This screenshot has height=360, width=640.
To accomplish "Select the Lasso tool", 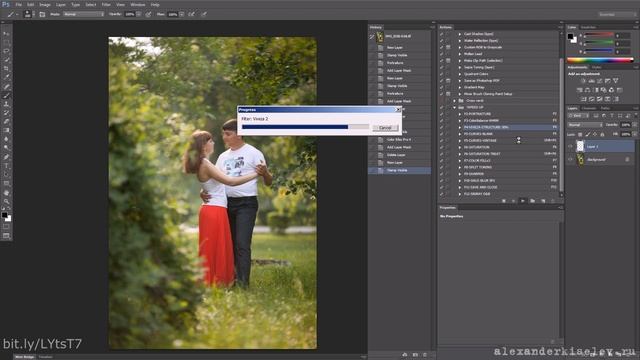I will [6, 51].
